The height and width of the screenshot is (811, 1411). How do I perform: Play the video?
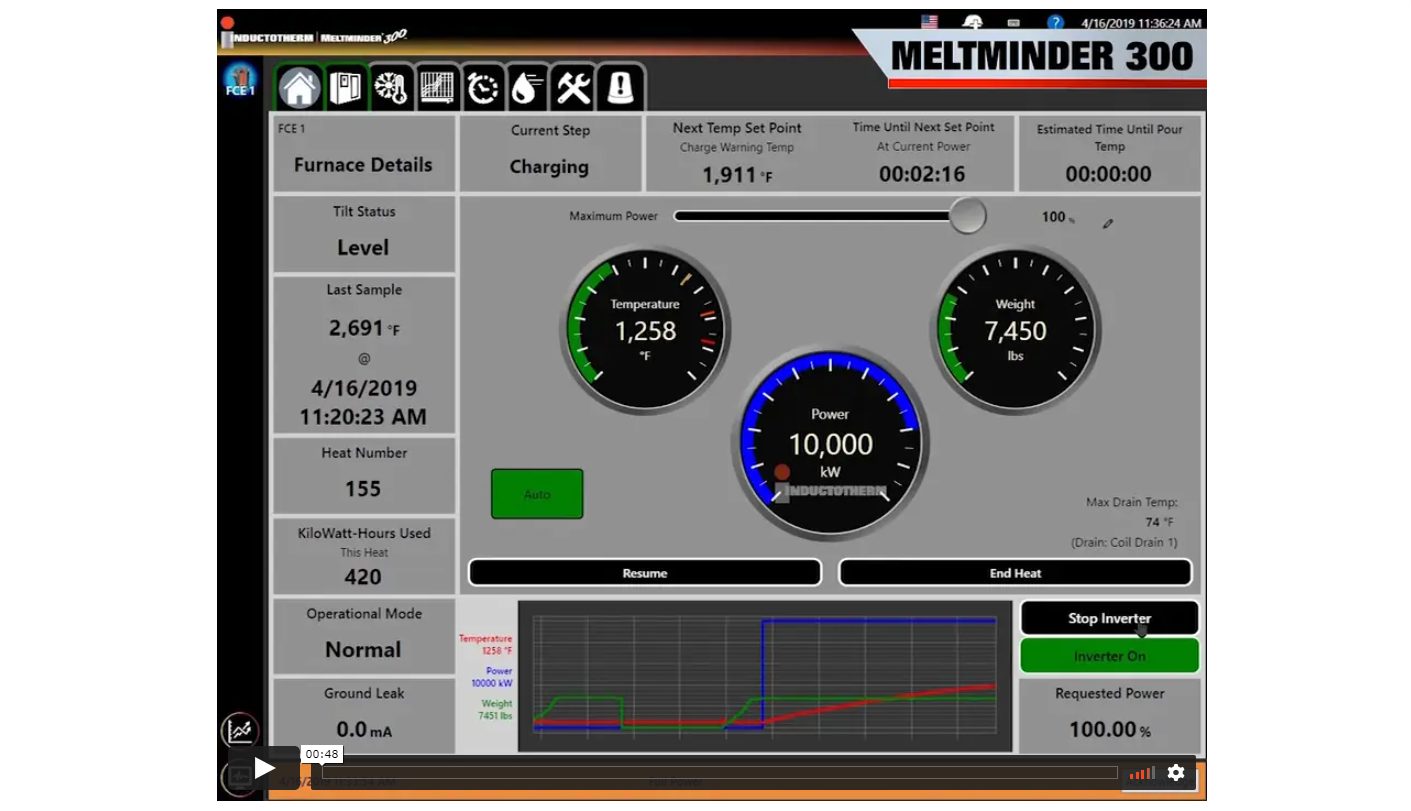click(x=264, y=768)
